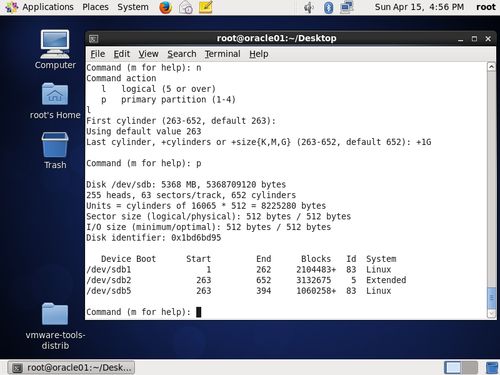Open the mail client launcher icon
This screenshot has width=500, height=375.
point(186,7)
